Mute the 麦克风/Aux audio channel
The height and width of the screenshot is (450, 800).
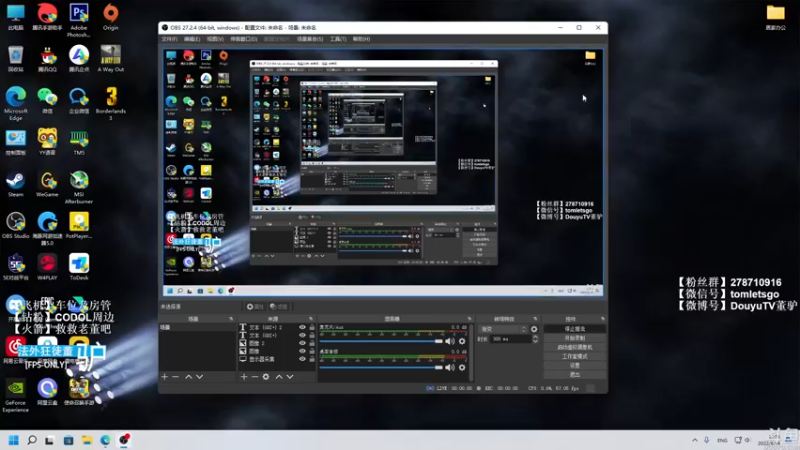tap(450, 341)
